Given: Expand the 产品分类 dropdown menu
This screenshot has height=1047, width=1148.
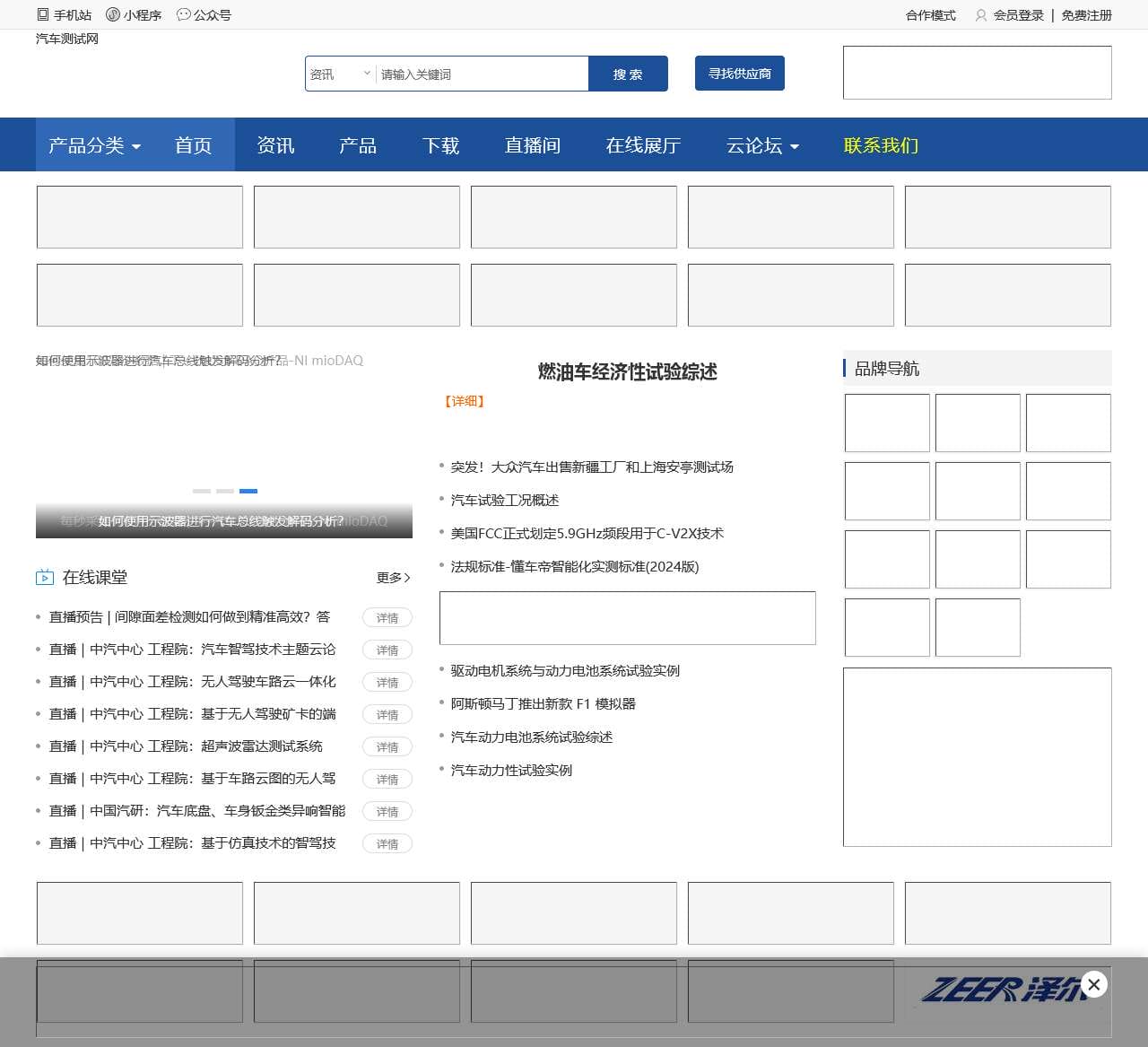Looking at the screenshot, I should [x=93, y=144].
